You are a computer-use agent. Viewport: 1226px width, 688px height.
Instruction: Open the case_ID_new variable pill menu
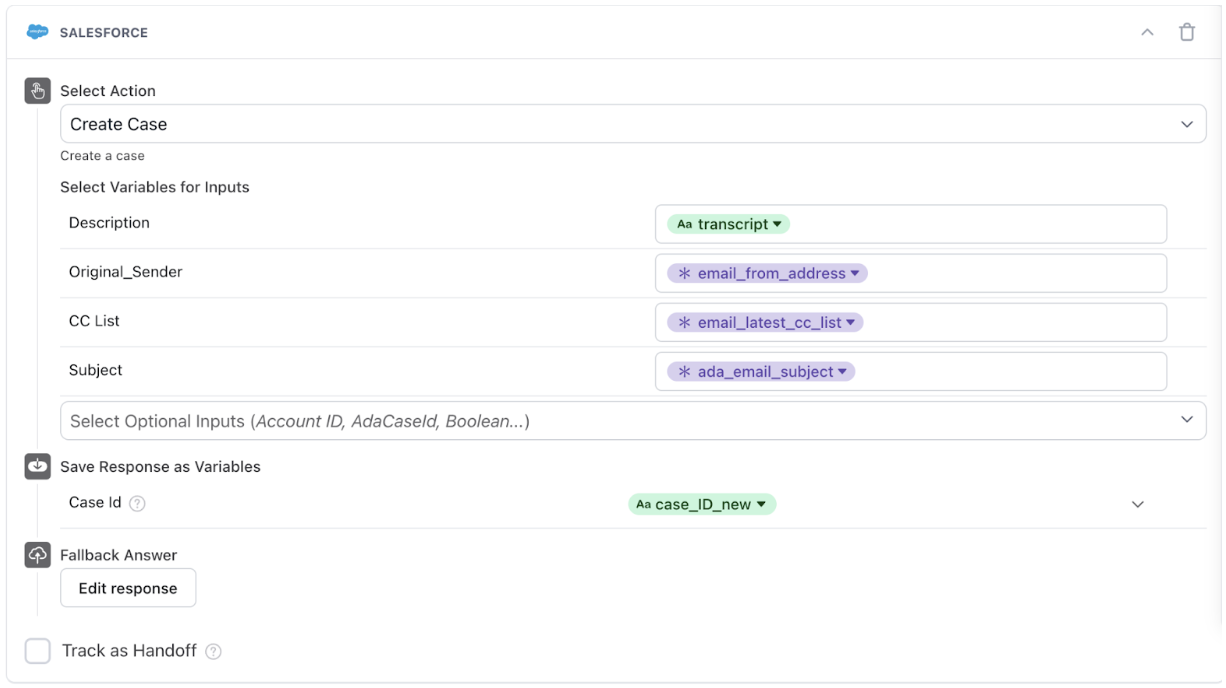[702, 504]
